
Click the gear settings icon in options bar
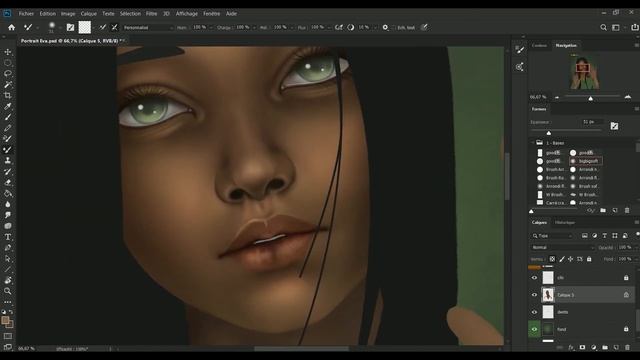pyautogui.click(x=385, y=27)
